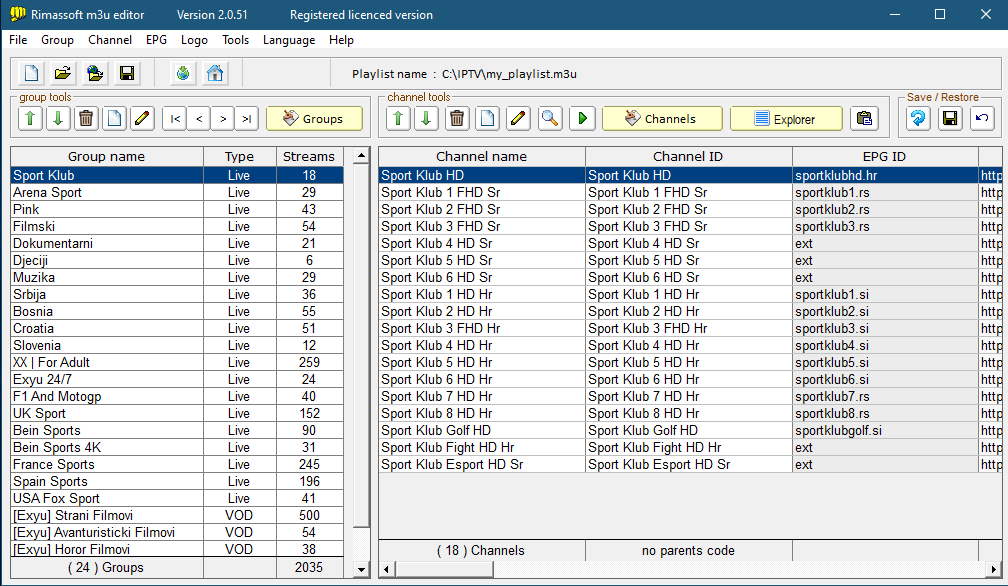Click the open playlist folder icon
This screenshot has width=1008, height=586.
(62, 73)
